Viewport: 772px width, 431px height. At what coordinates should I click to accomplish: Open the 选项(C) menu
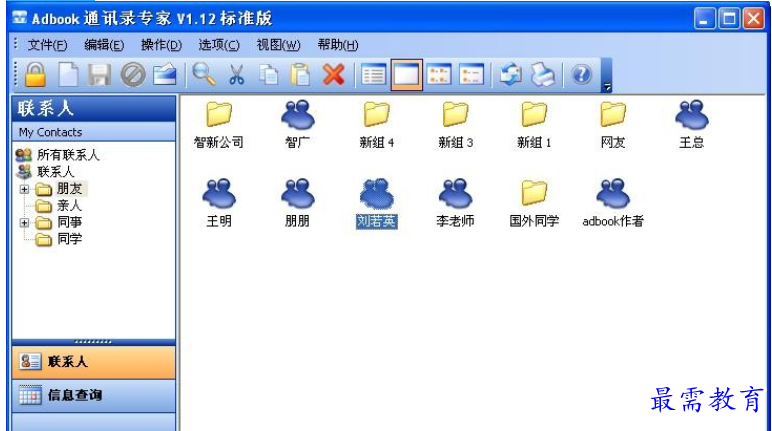tap(219, 45)
